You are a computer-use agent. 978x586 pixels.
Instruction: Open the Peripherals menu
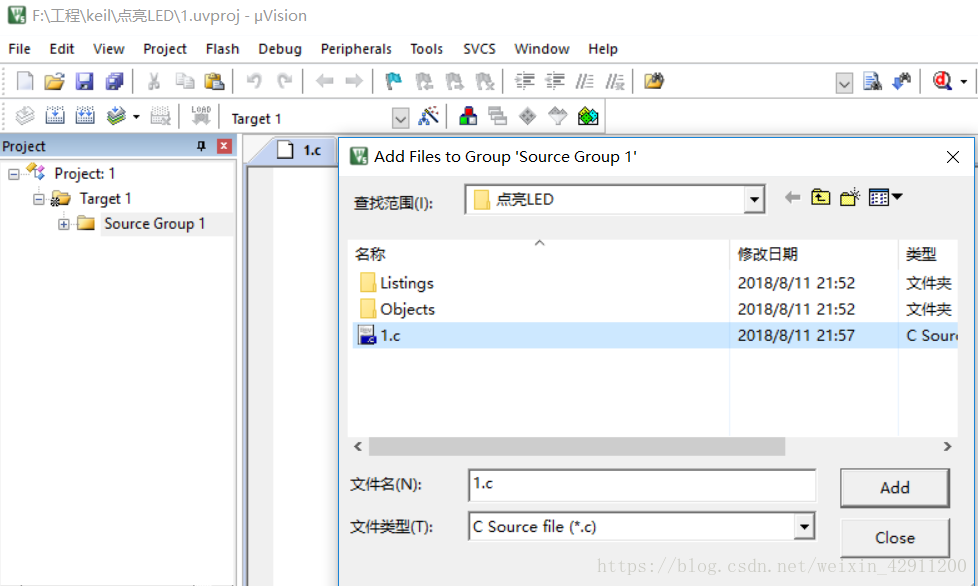point(356,49)
